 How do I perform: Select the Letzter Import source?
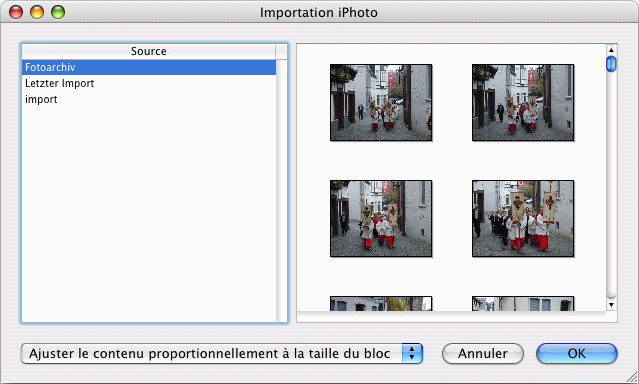click(149, 83)
